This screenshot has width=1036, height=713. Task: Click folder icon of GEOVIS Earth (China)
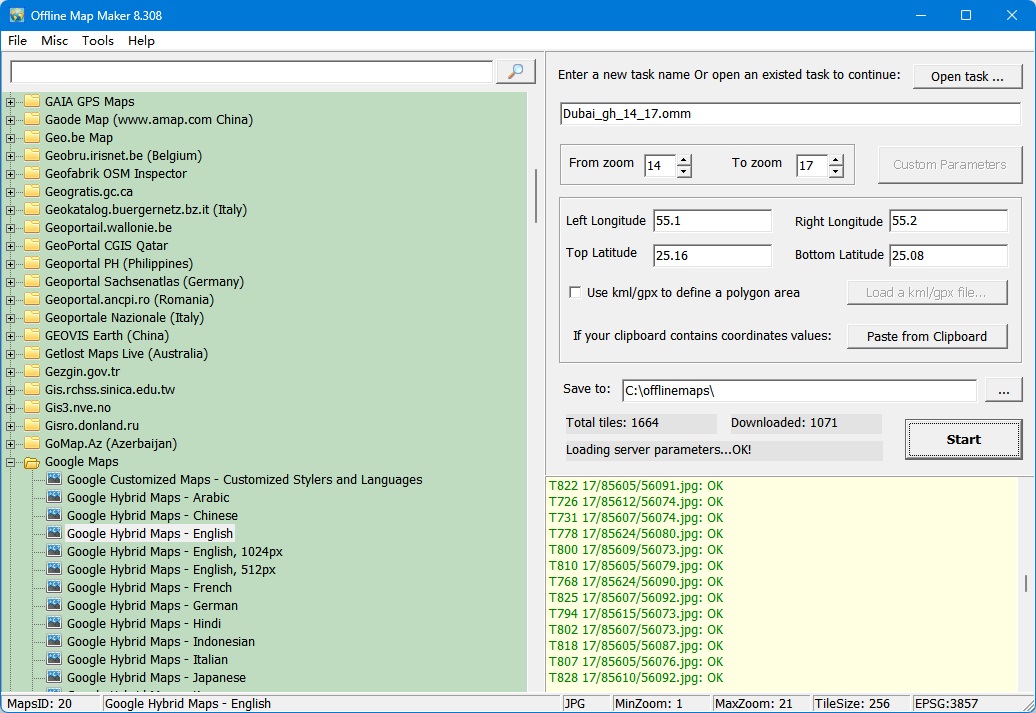tap(32, 336)
